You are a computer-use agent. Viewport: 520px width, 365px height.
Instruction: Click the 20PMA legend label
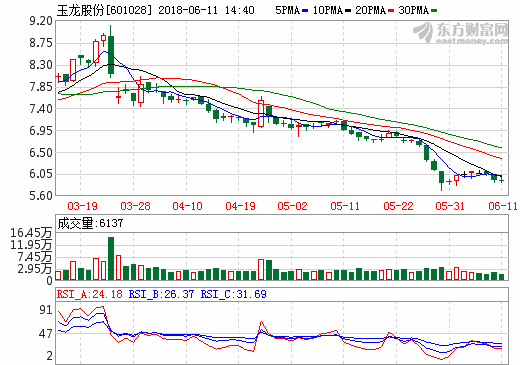point(370,10)
